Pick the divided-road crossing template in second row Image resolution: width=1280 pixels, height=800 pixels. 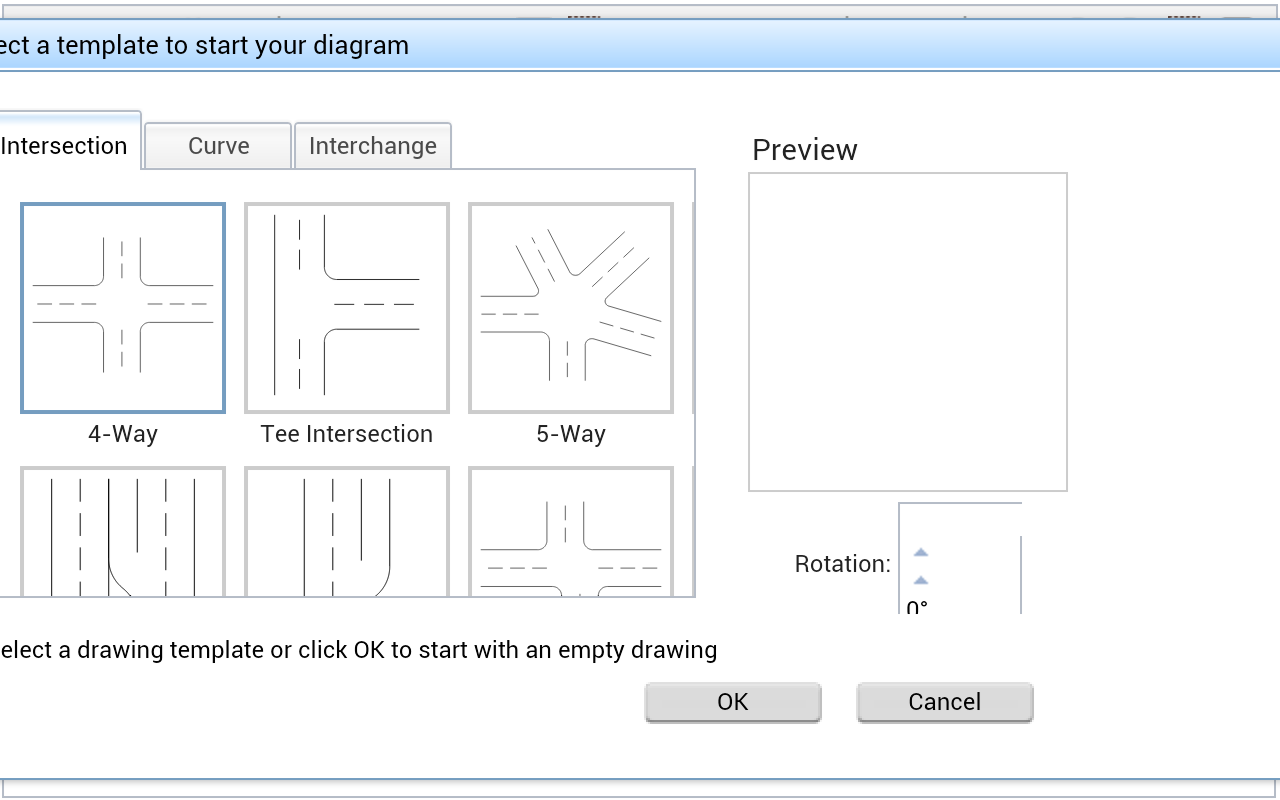(571, 531)
